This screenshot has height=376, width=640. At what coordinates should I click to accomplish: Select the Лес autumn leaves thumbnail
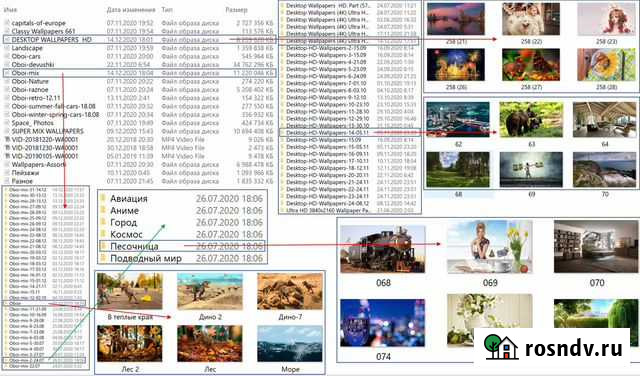click(x=210, y=343)
